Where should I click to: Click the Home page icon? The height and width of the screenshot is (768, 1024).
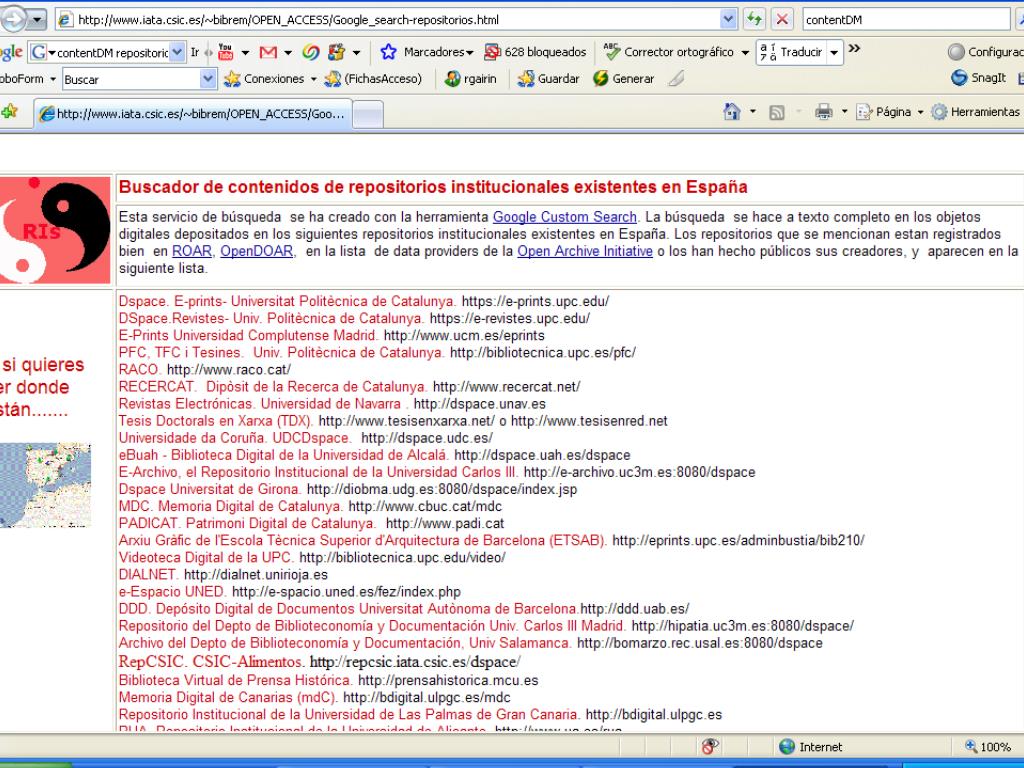point(732,112)
